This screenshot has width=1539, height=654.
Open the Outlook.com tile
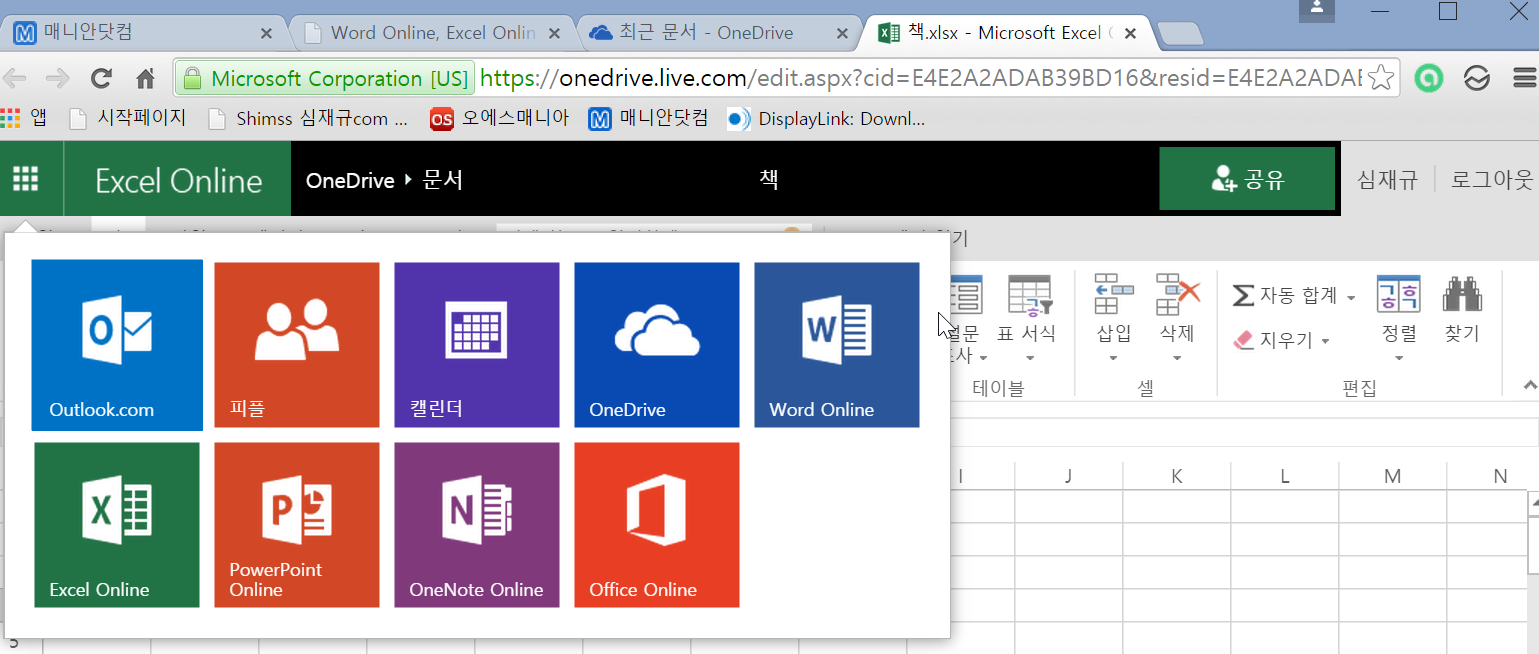pos(117,345)
